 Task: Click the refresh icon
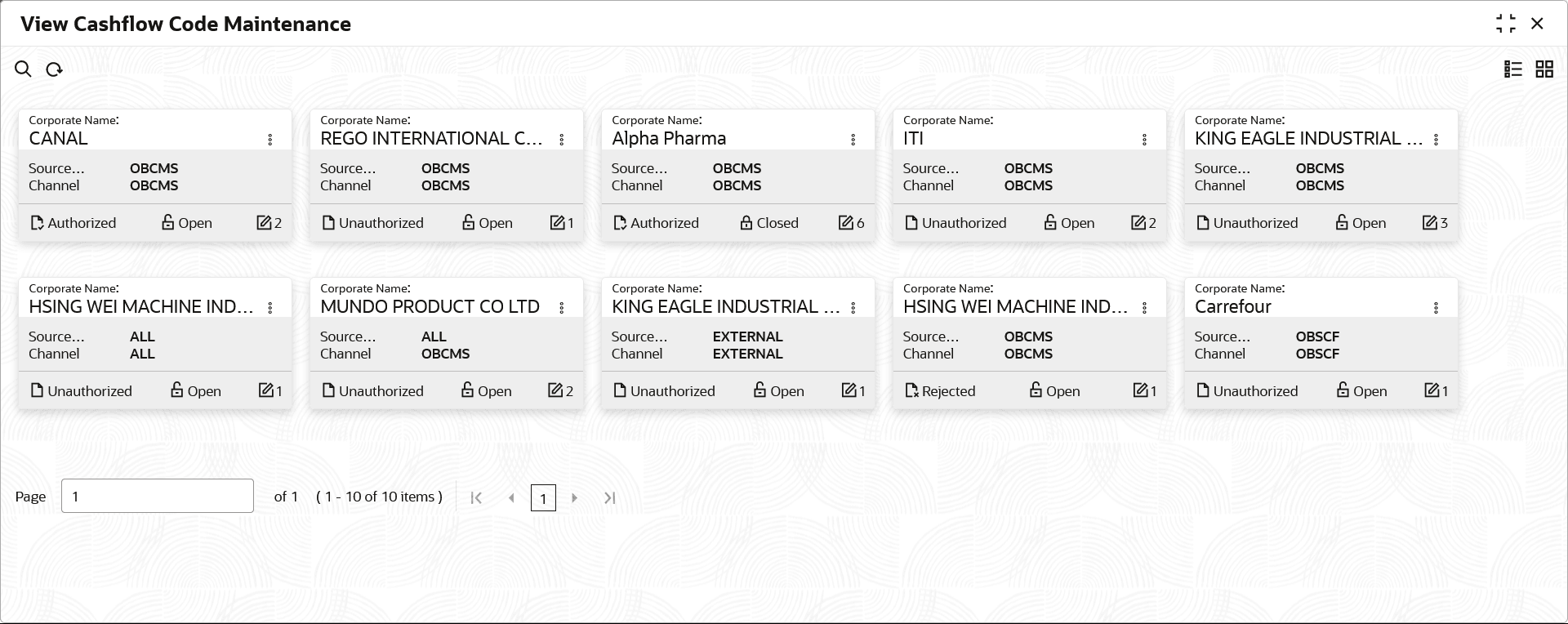coord(55,69)
